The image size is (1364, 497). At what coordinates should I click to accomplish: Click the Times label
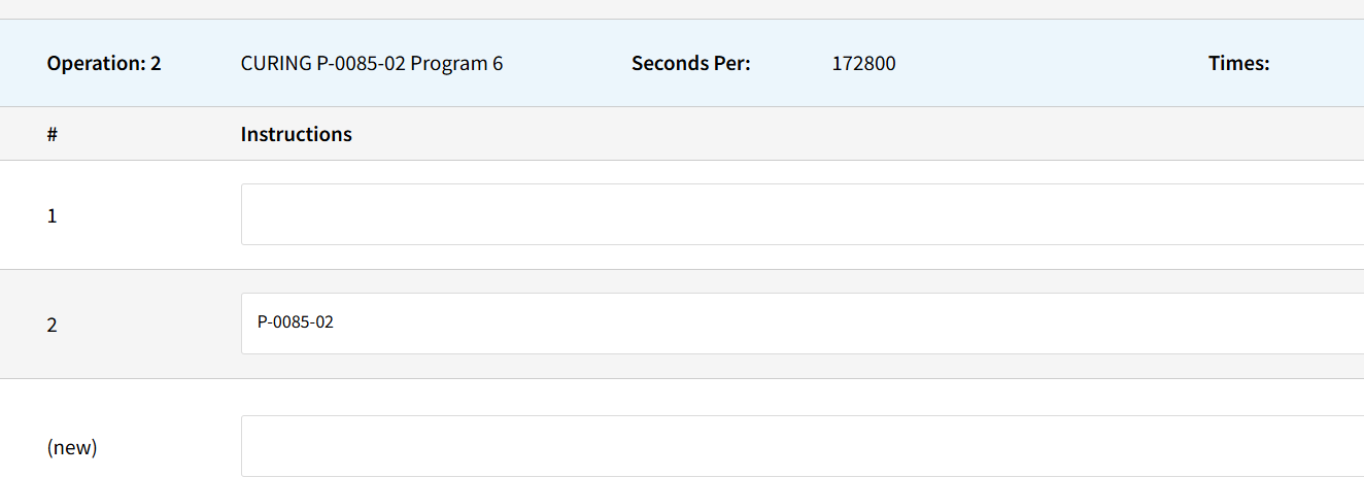tap(1239, 64)
